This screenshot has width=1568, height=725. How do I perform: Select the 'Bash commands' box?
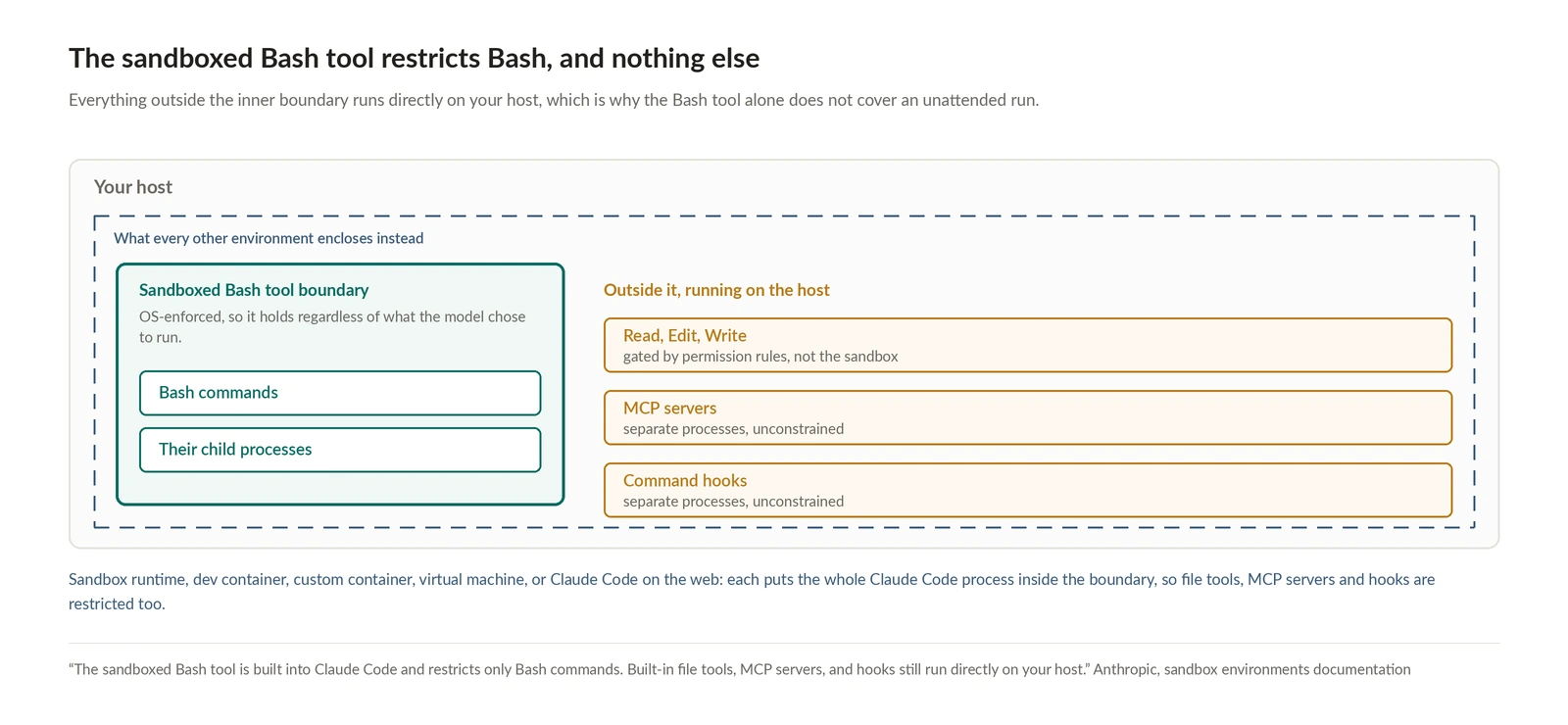pos(340,393)
